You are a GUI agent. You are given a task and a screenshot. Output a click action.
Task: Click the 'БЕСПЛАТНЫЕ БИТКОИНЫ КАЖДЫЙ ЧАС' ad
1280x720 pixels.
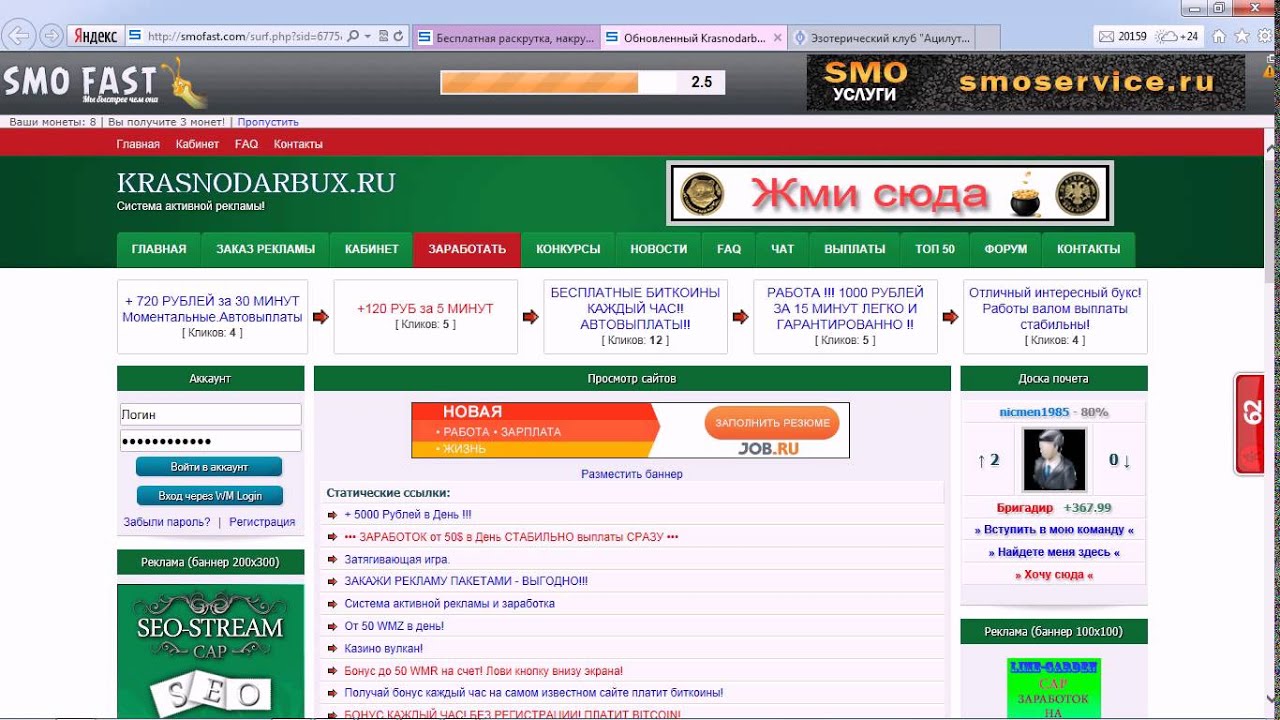pyautogui.click(x=635, y=308)
